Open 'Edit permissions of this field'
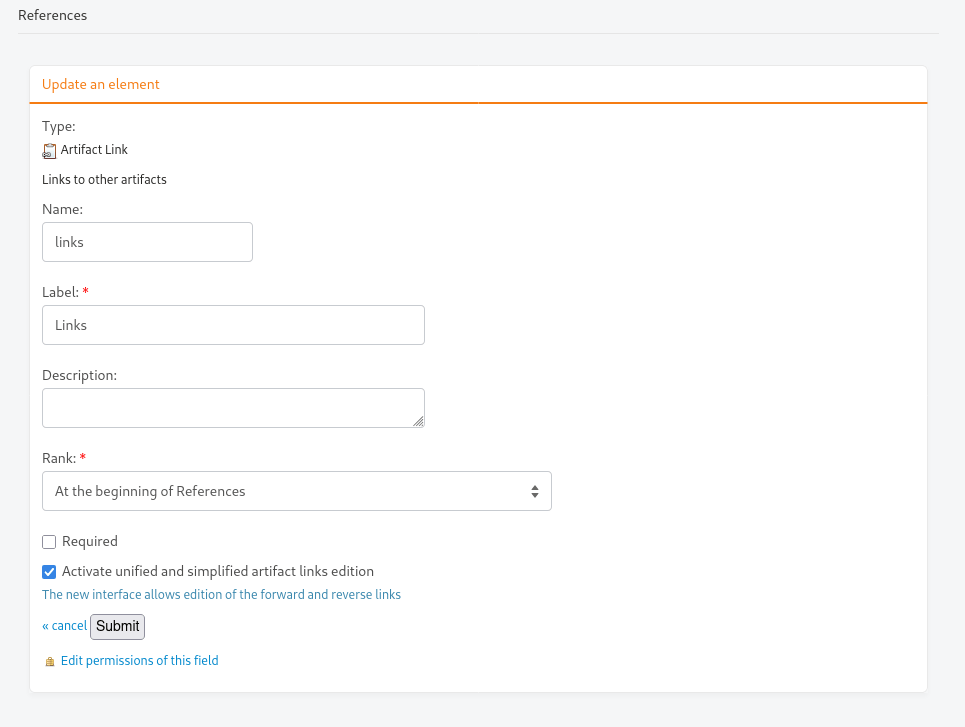The image size is (965, 727). coord(140,661)
